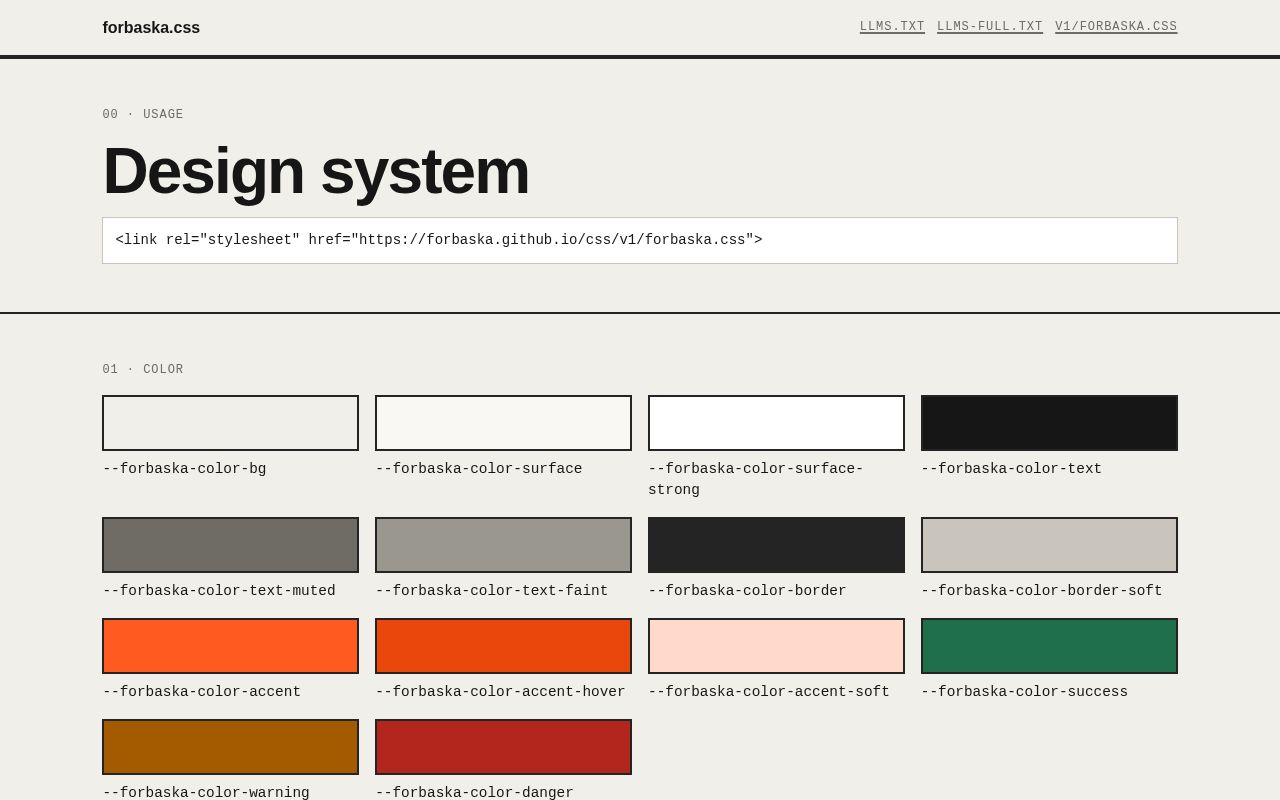1280x800 pixels.
Task: Click the --forbaska-color-success label
Action: click(1024, 692)
